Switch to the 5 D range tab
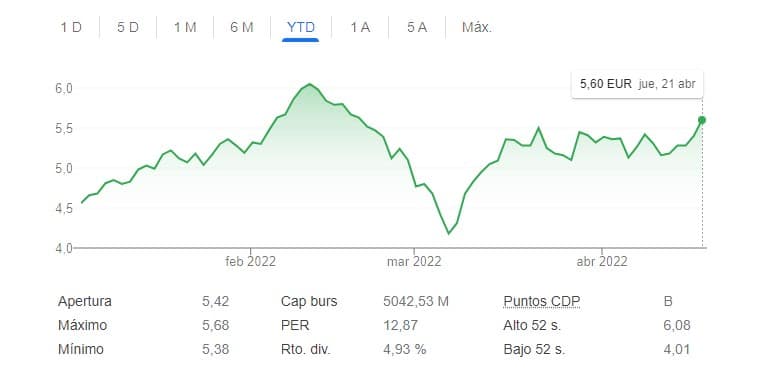 pyautogui.click(x=127, y=27)
